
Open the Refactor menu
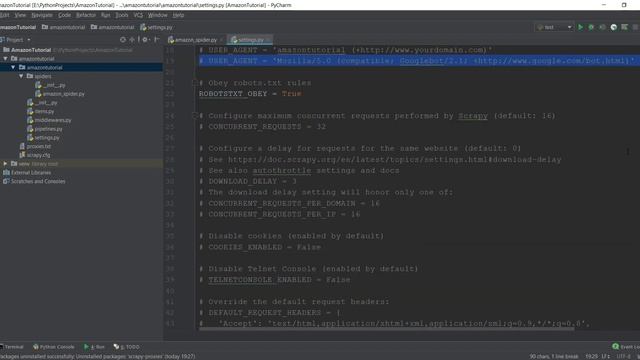point(86,15)
